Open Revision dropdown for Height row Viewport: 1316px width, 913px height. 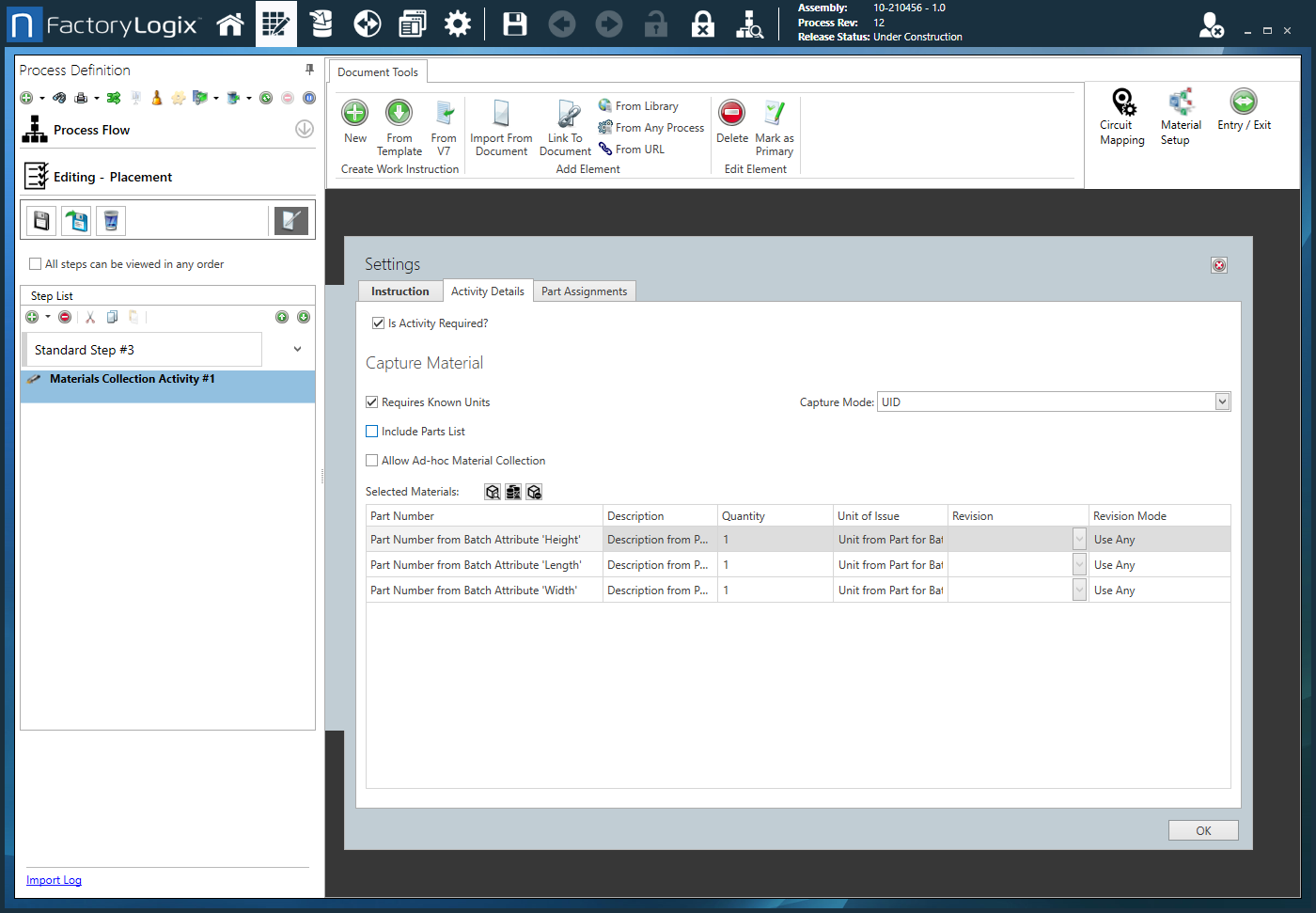pyautogui.click(x=1079, y=540)
